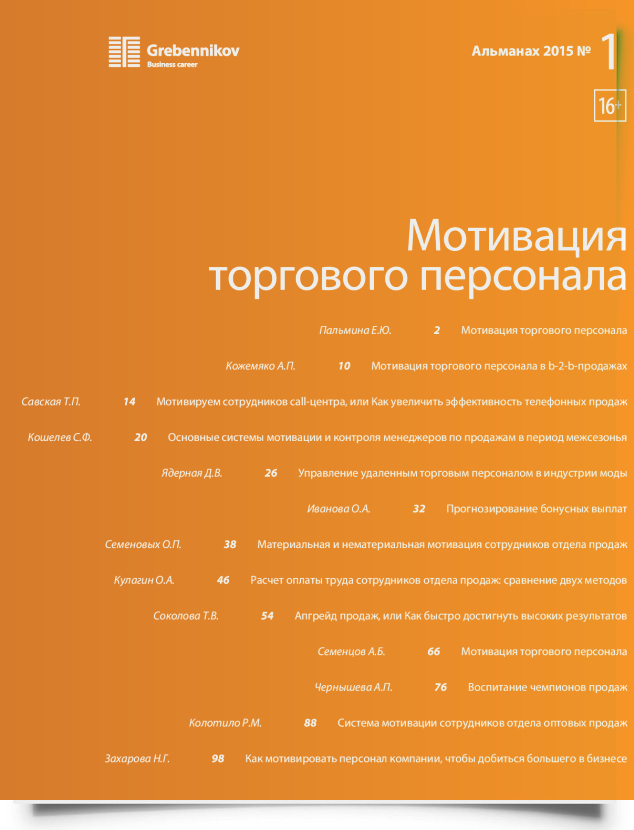Select author 'Кулагин О.А.'
The image size is (634, 830).
(144, 580)
